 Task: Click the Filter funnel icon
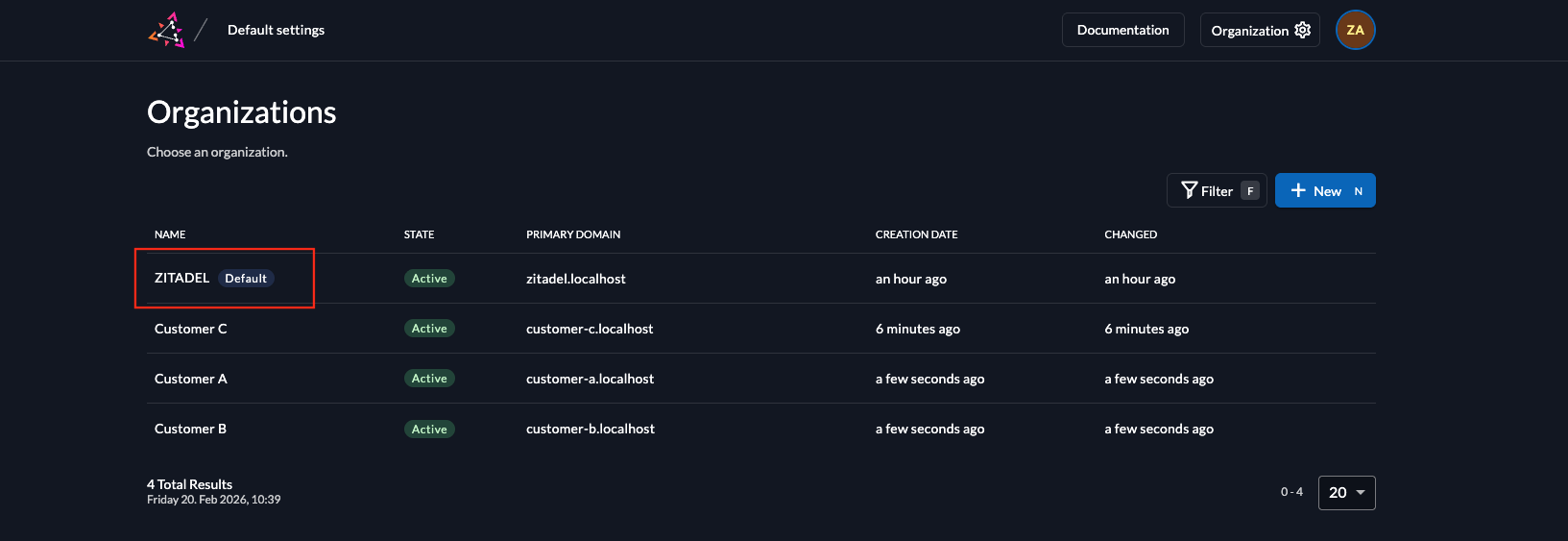pyautogui.click(x=1189, y=190)
